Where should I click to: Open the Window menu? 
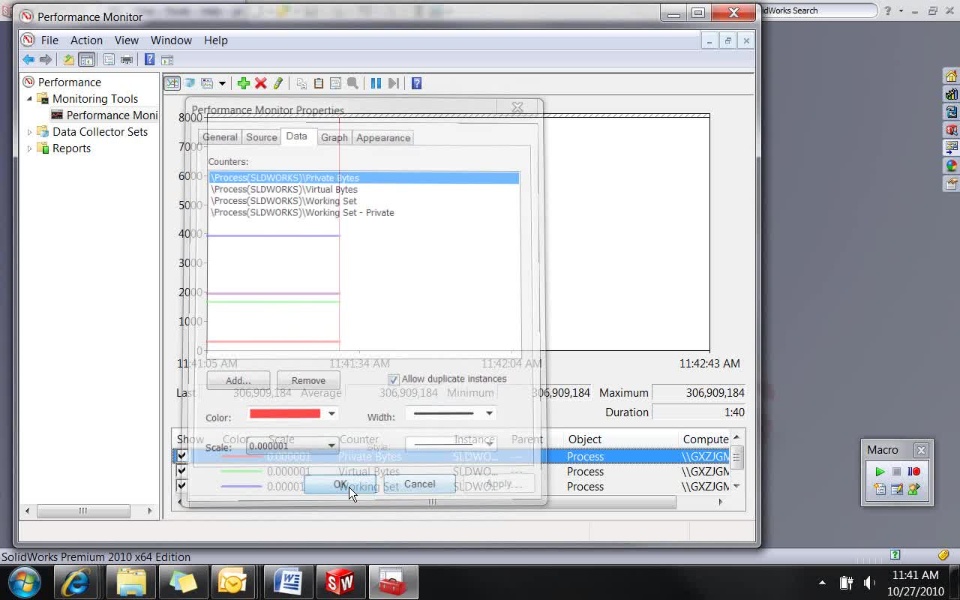click(x=171, y=40)
